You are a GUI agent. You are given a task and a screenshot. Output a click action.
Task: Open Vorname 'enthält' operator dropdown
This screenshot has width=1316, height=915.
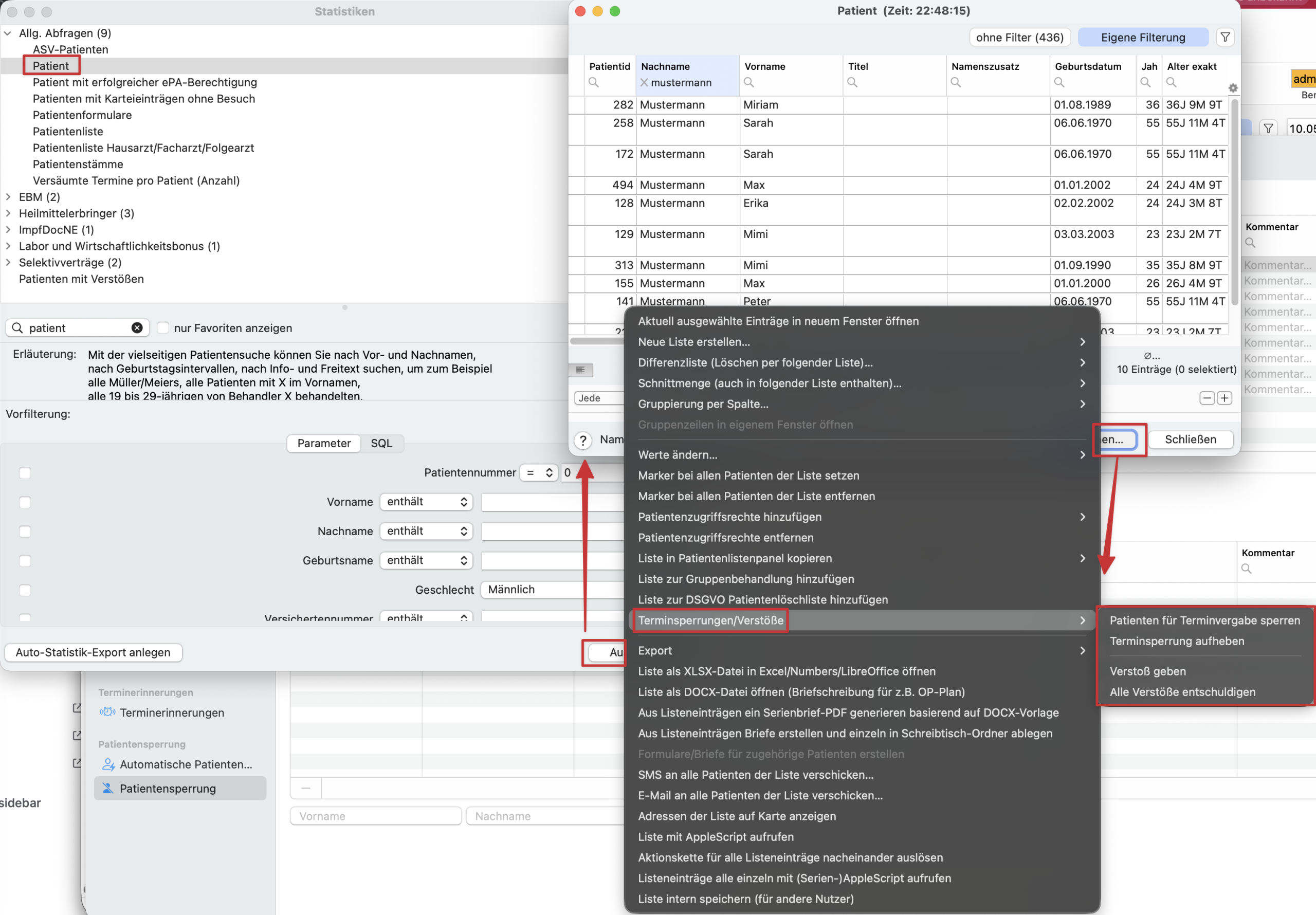427,502
